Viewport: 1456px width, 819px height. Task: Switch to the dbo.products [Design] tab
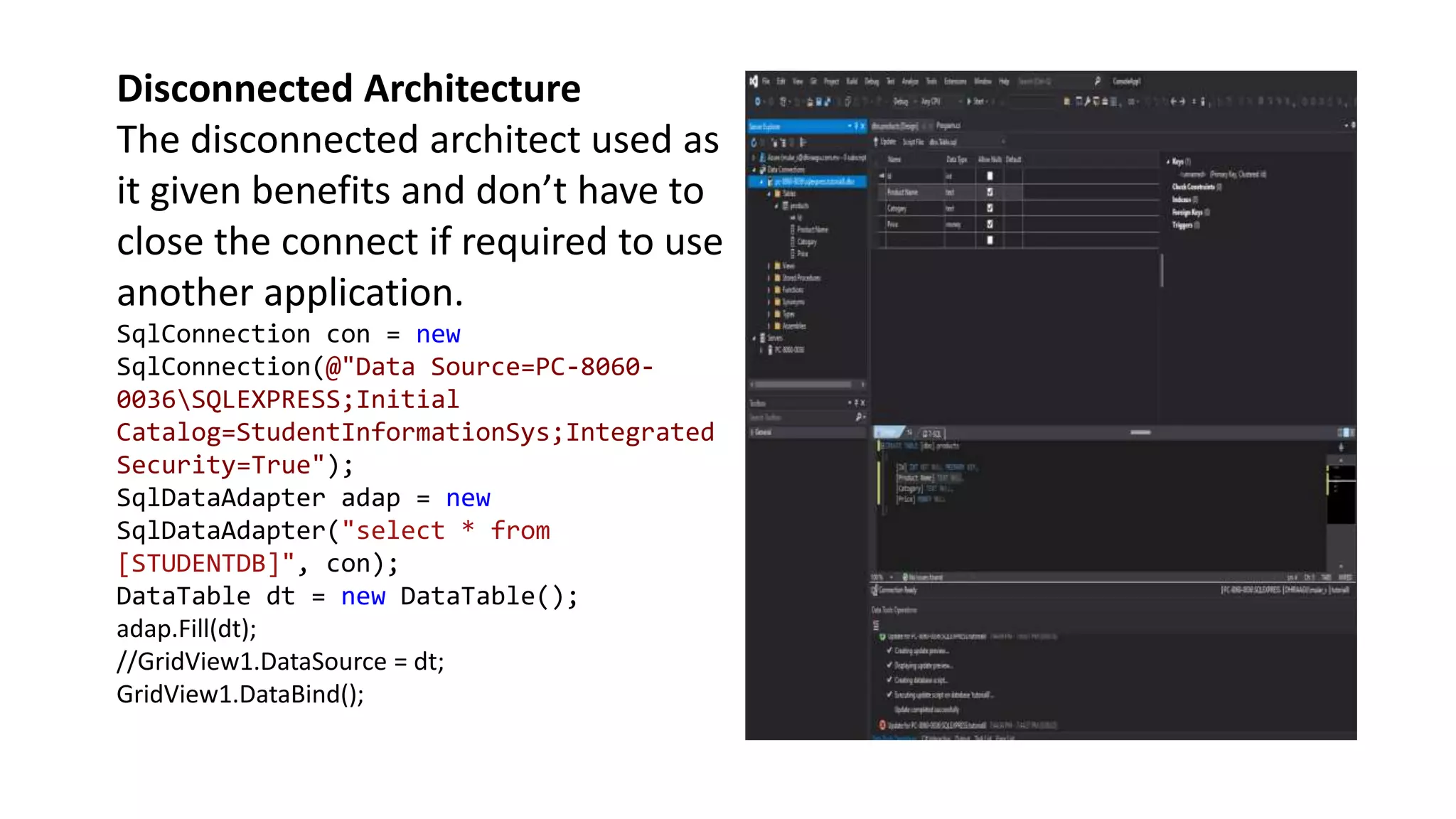895,126
